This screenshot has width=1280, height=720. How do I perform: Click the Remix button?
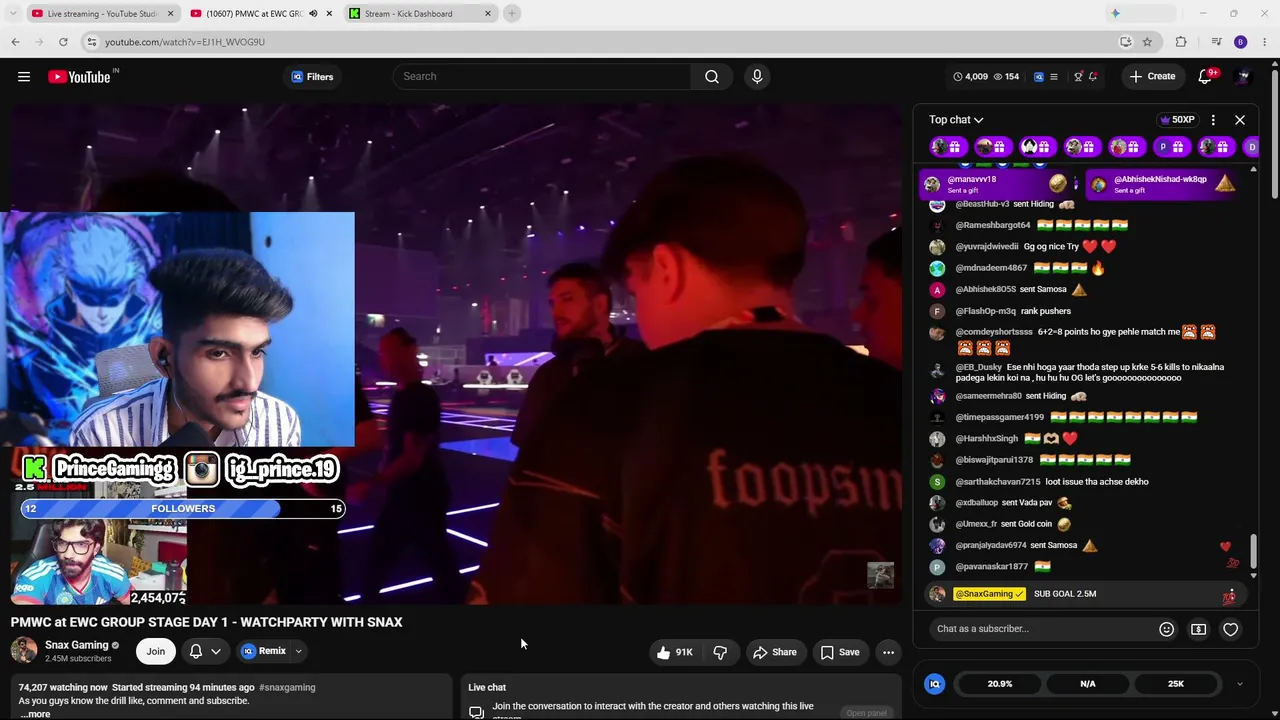[x=263, y=652]
